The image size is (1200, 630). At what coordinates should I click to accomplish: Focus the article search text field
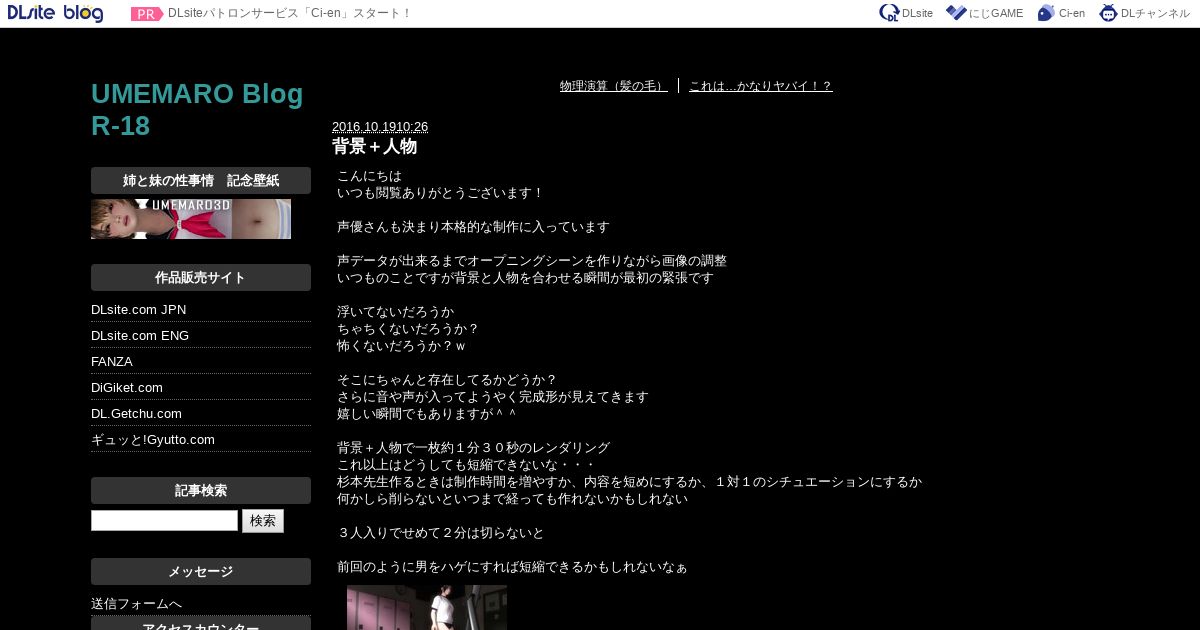point(164,521)
